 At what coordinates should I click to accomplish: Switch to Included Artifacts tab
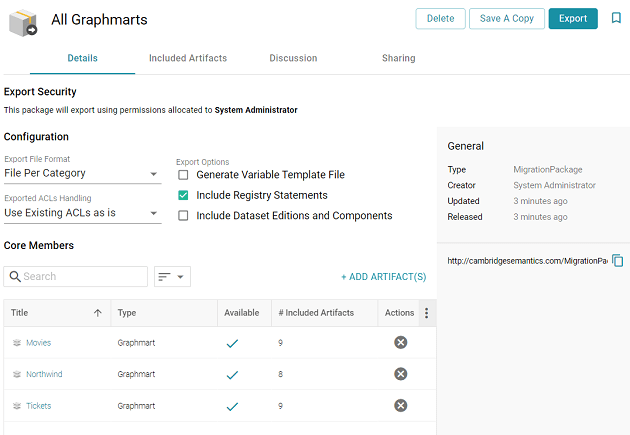click(188, 59)
